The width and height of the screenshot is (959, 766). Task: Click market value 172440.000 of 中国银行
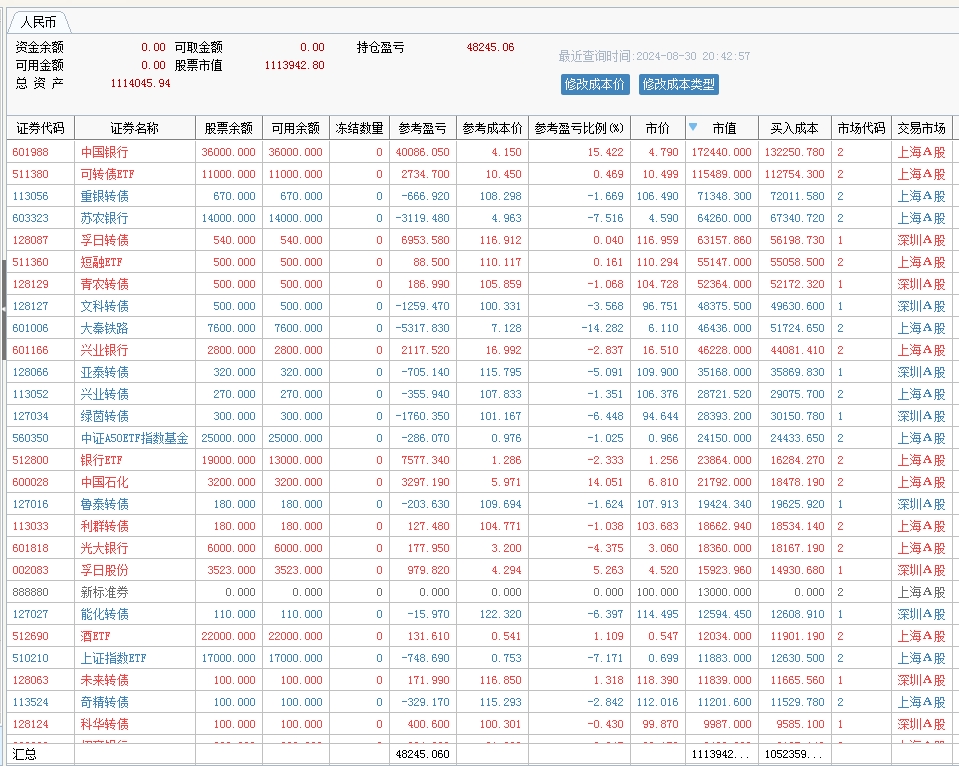click(722, 152)
